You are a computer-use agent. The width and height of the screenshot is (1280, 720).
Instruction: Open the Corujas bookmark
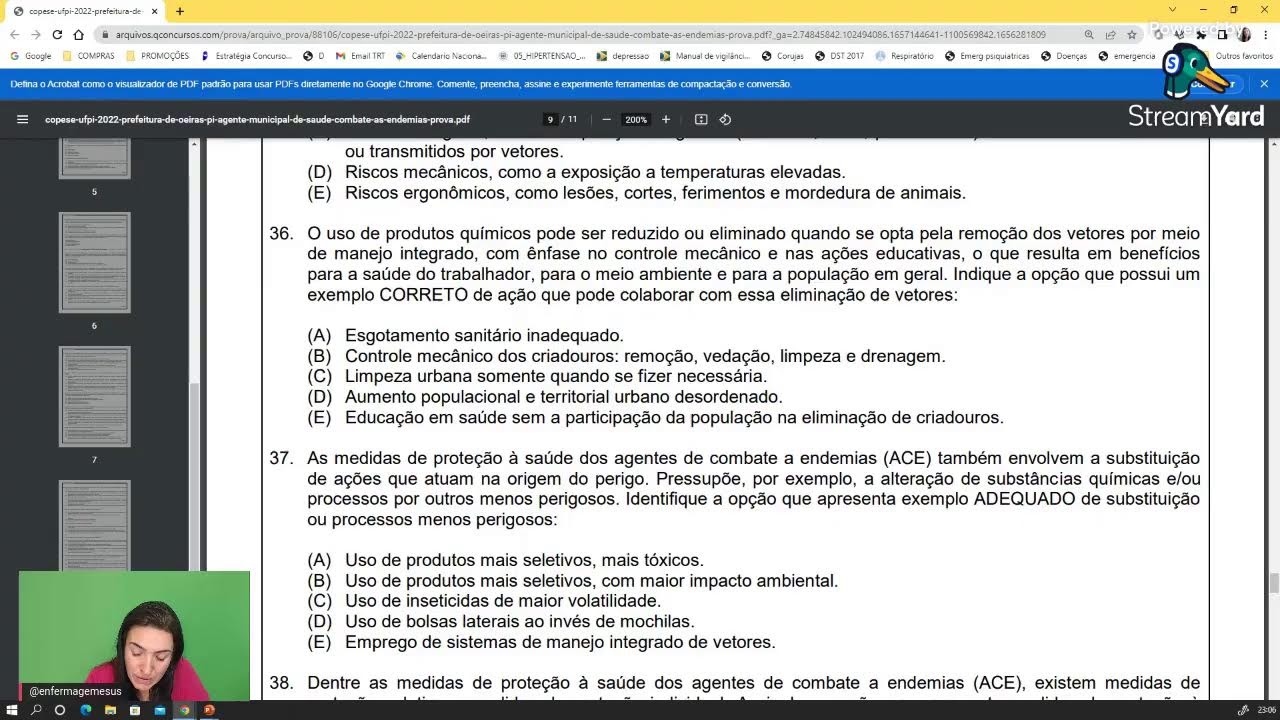[x=782, y=56]
